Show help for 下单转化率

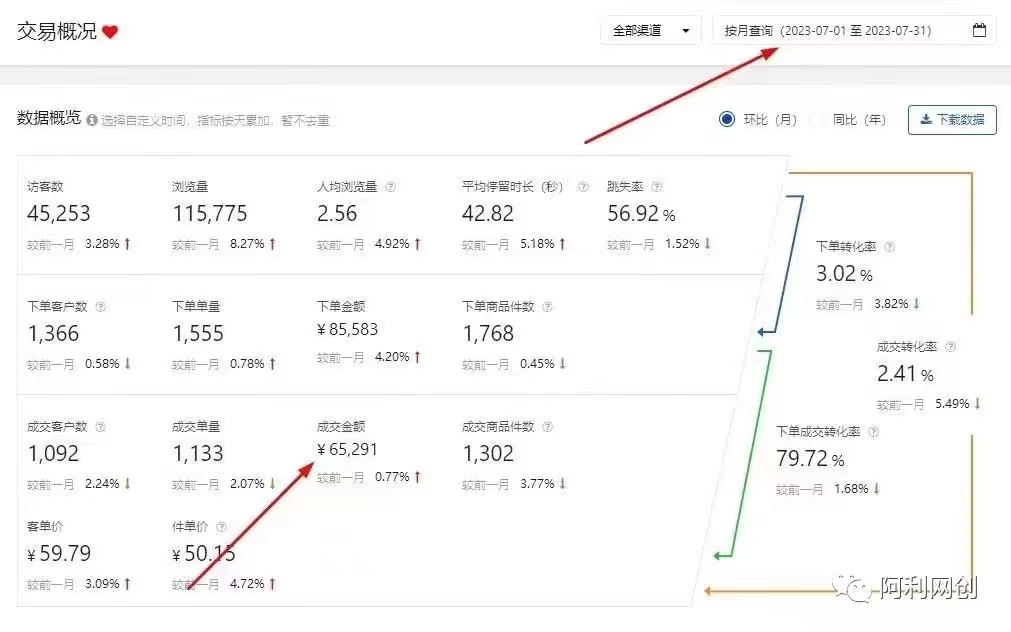coord(889,246)
